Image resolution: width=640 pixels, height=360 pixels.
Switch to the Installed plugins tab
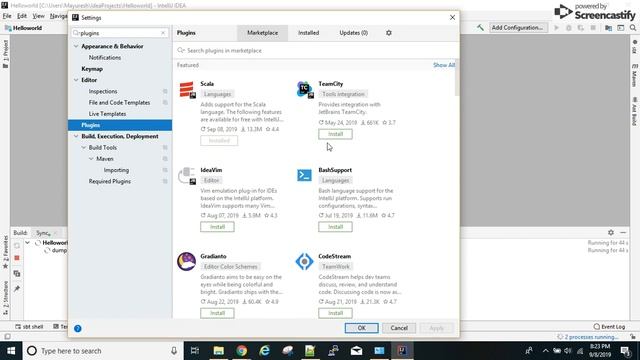(x=308, y=33)
